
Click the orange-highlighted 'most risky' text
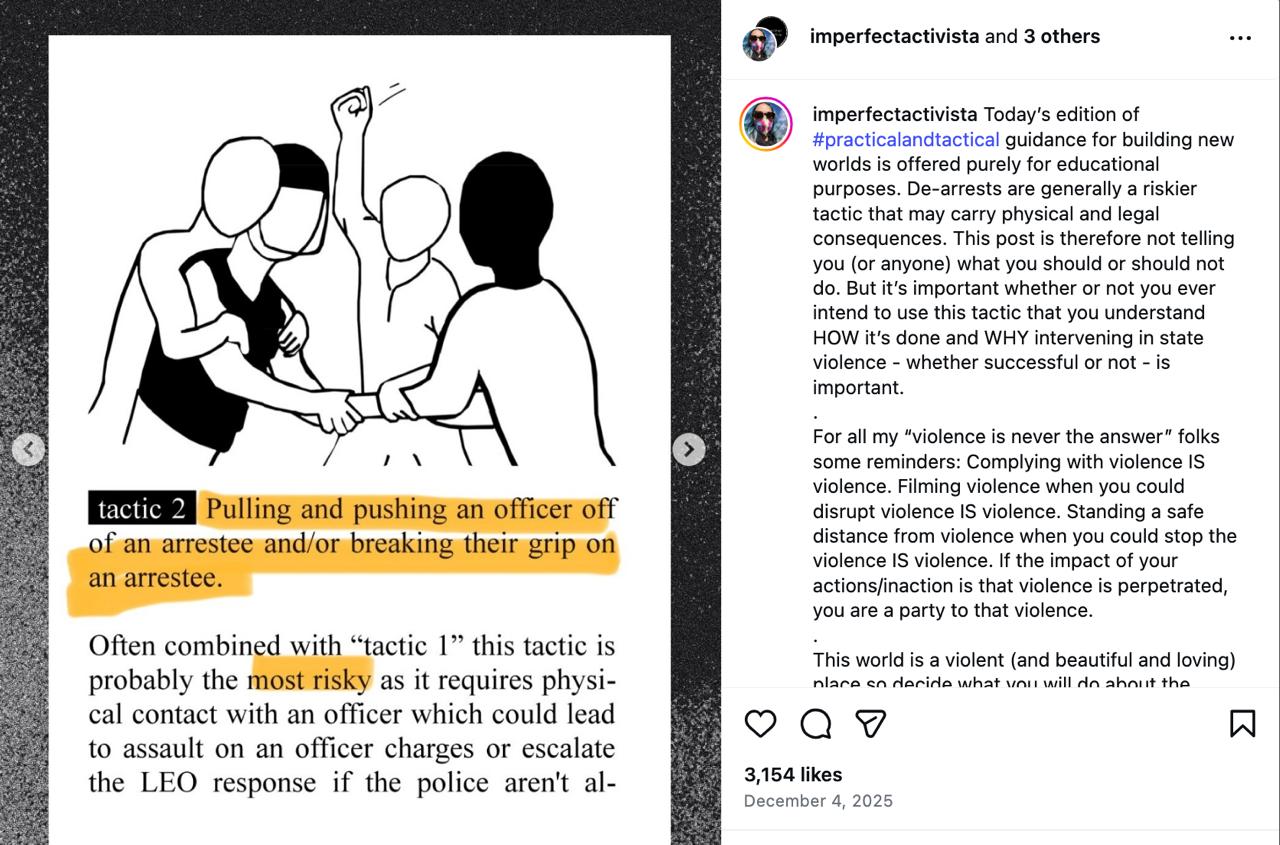coord(310,680)
